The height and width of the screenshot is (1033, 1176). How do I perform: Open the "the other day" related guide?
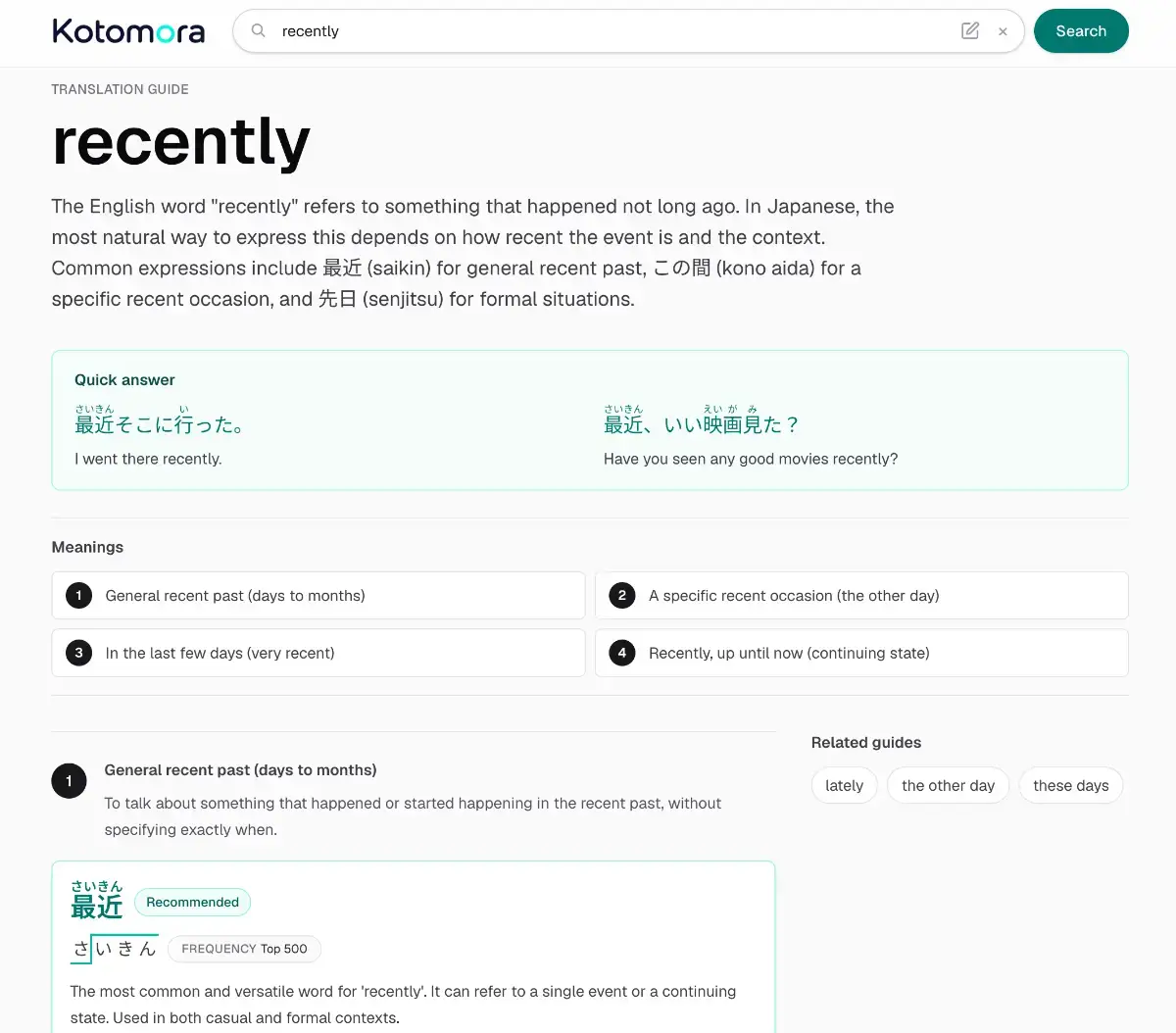click(x=948, y=785)
